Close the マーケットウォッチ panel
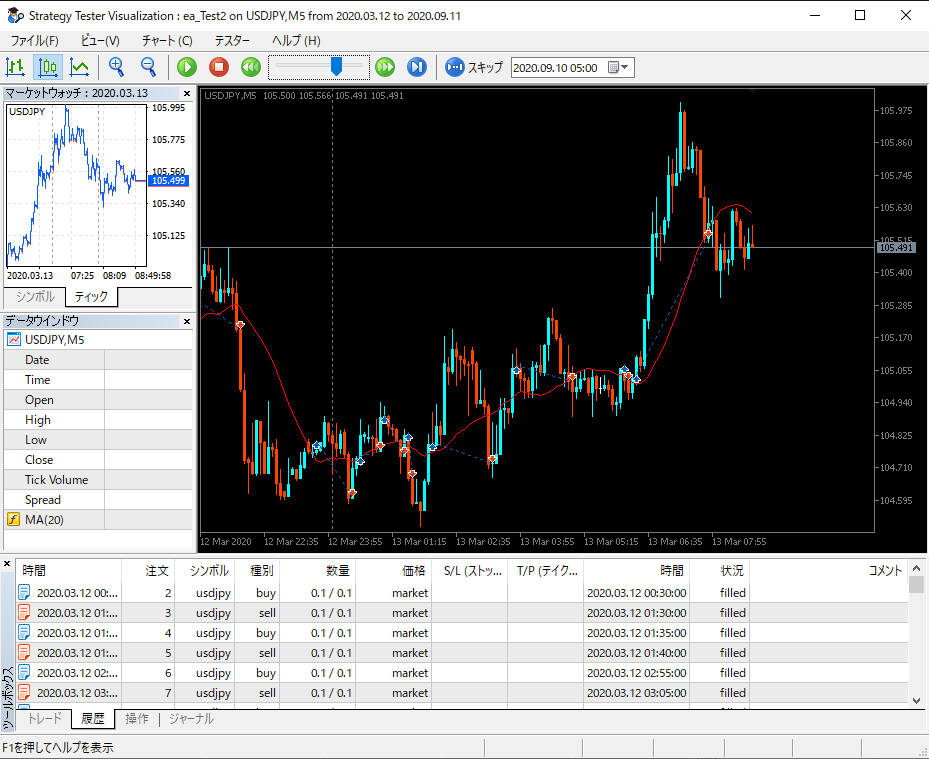Screen dimensions: 929x759 [x=187, y=93]
